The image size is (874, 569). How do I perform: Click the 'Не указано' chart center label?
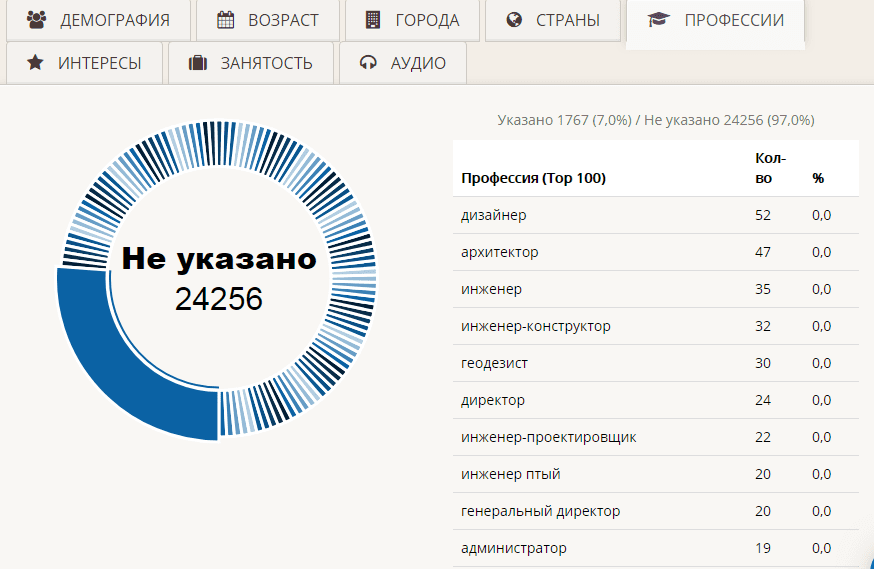click(219, 259)
